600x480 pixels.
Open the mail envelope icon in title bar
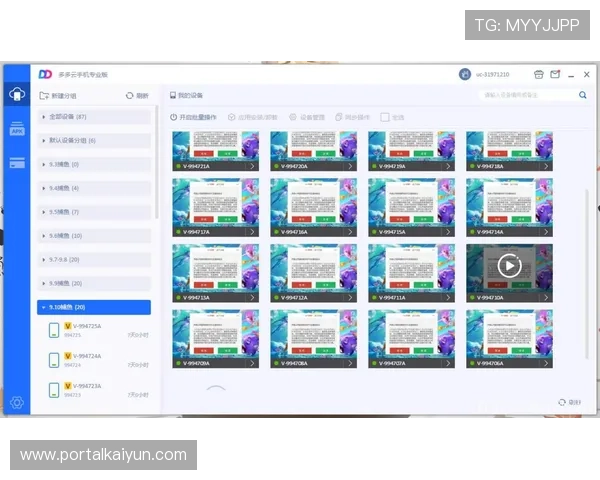point(554,74)
